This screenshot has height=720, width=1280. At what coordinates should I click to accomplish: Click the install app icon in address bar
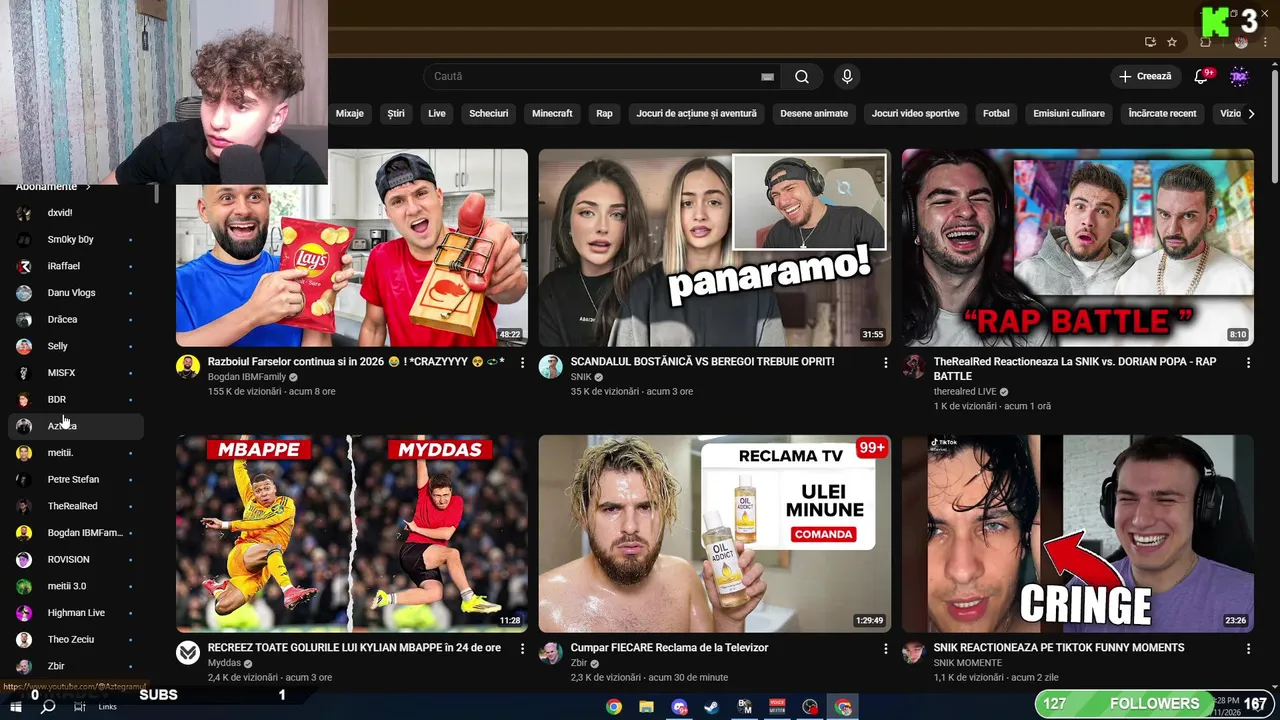click(1150, 42)
